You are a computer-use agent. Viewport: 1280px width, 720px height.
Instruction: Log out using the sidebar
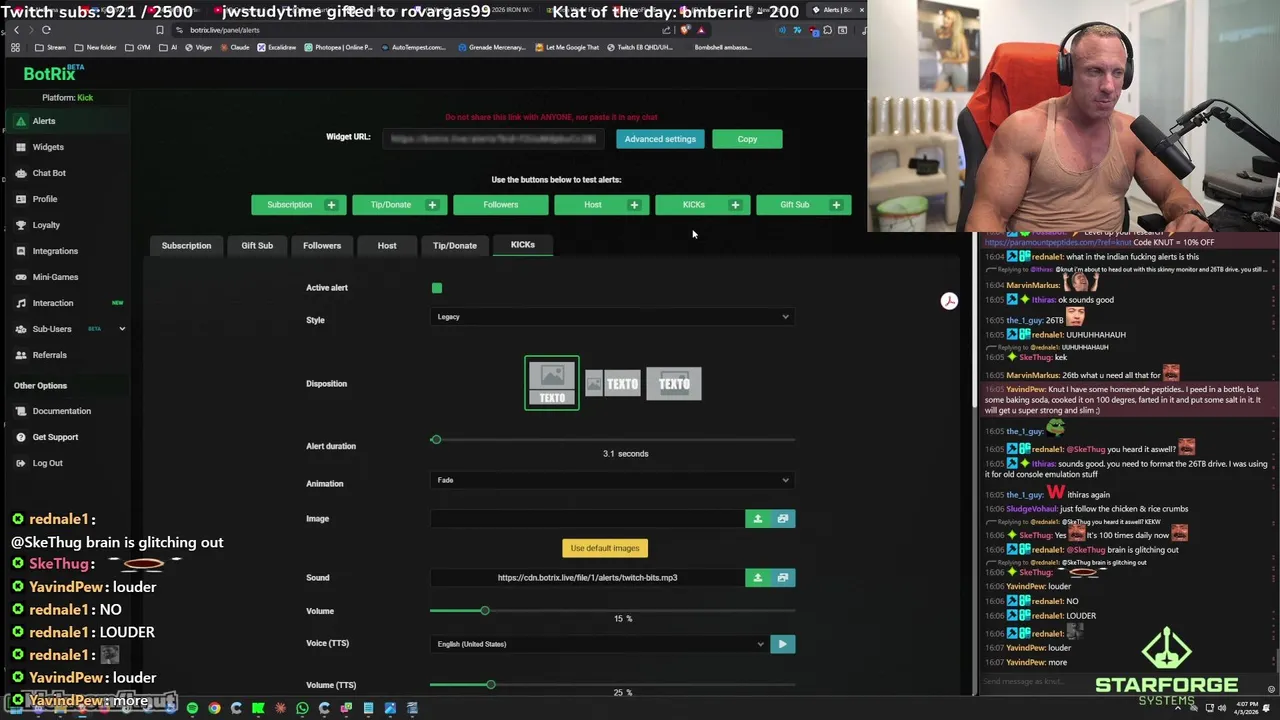click(x=47, y=463)
